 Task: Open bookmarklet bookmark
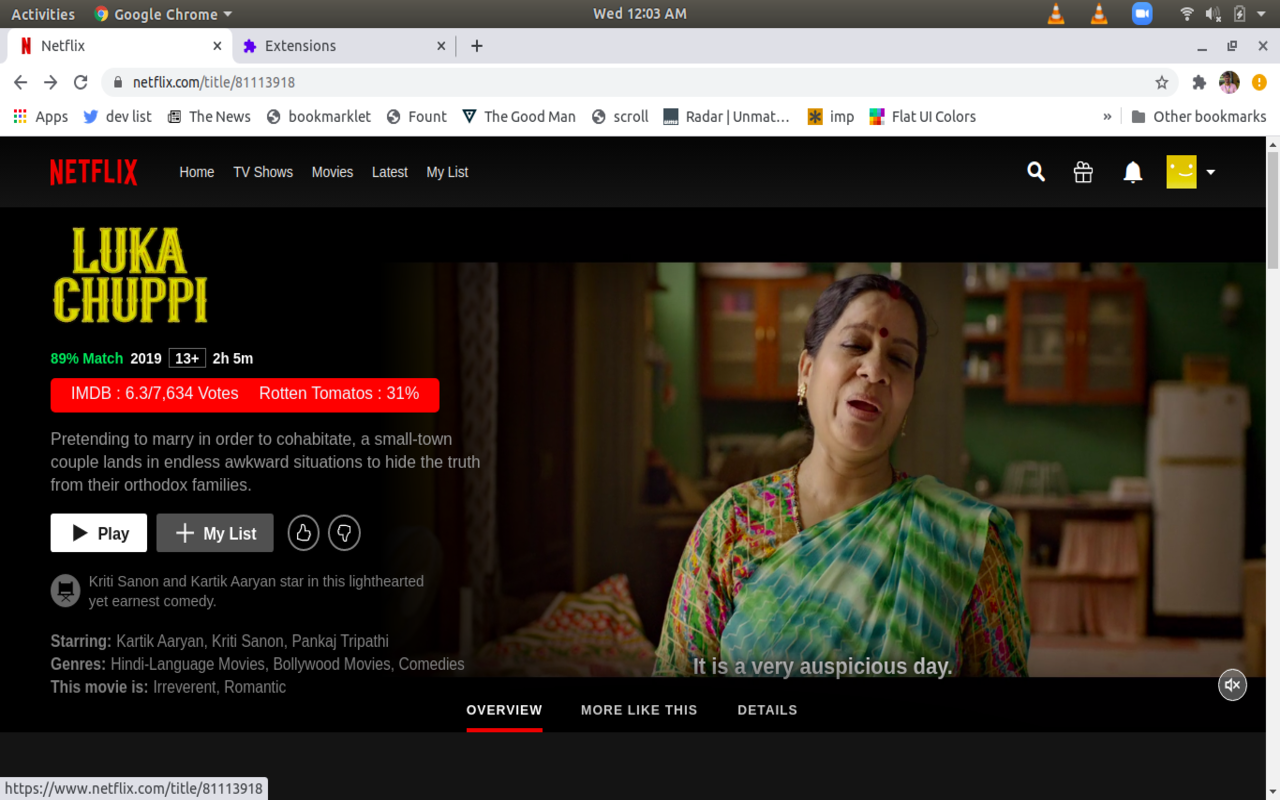click(x=318, y=116)
